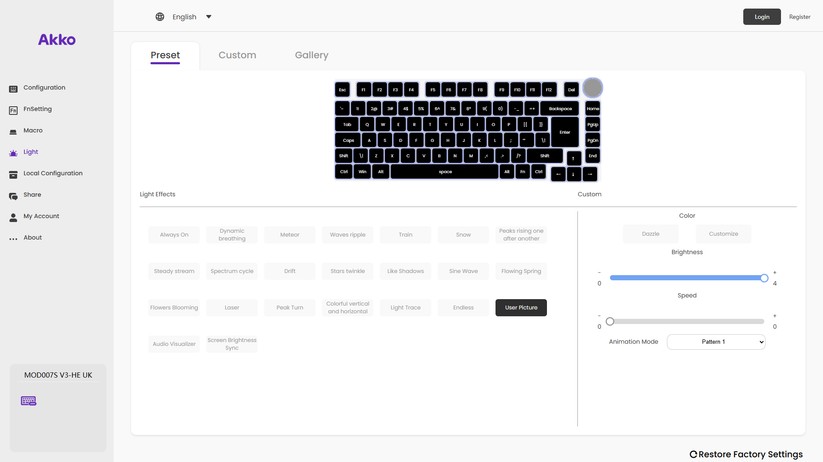The image size is (823, 462).
Task: Switch to the Custom tab
Action: click(237, 55)
